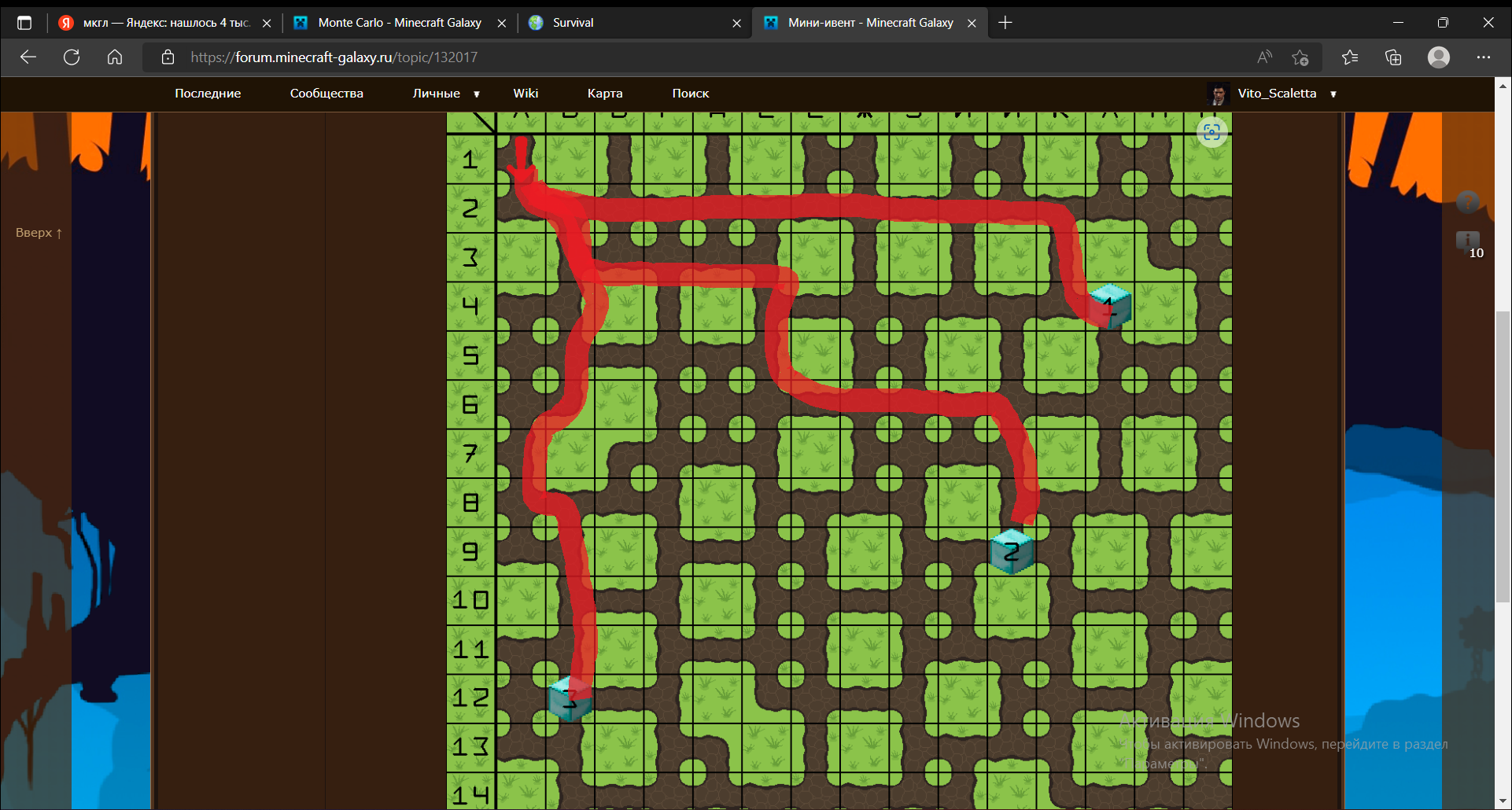Open the Favorites list
The height and width of the screenshot is (810, 1512).
1350,57
